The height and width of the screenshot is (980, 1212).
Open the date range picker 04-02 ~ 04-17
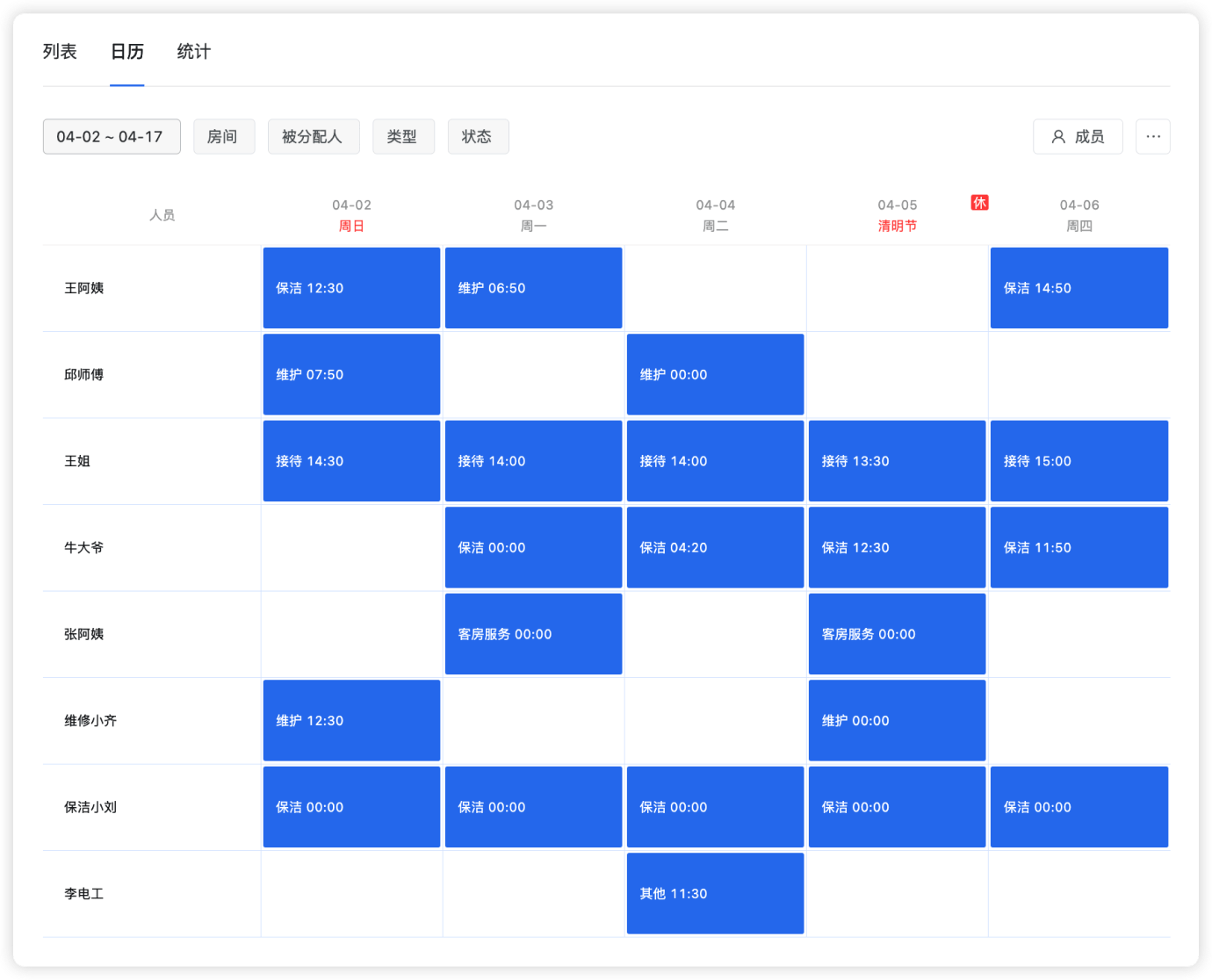[x=111, y=136]
